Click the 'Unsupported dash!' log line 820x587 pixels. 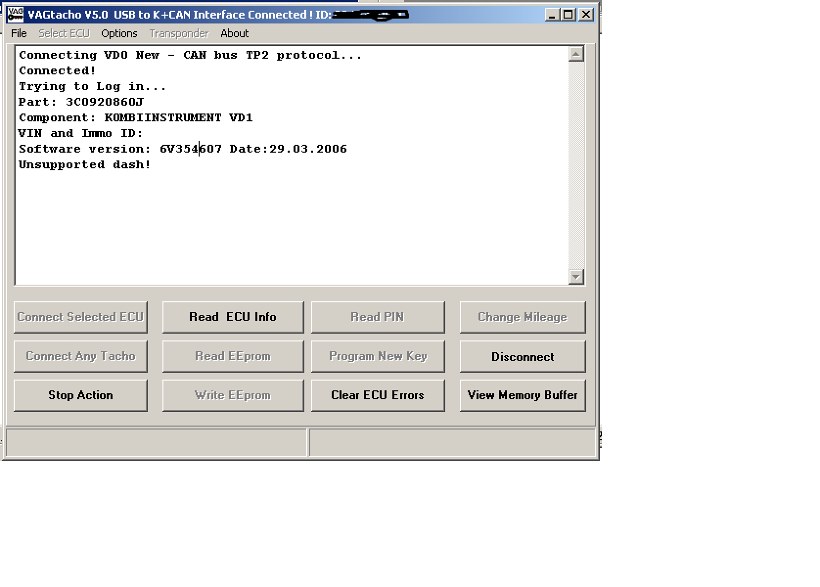[x=85, y=164]
